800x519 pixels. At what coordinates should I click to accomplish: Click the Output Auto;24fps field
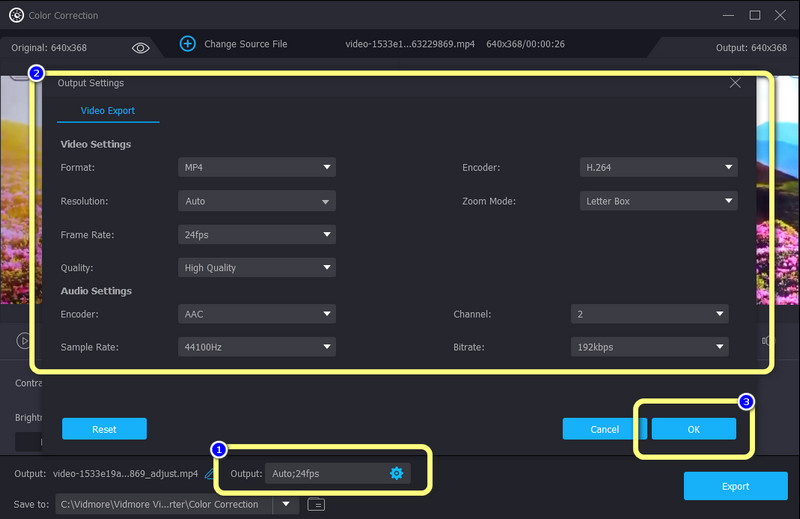[324, 473]
